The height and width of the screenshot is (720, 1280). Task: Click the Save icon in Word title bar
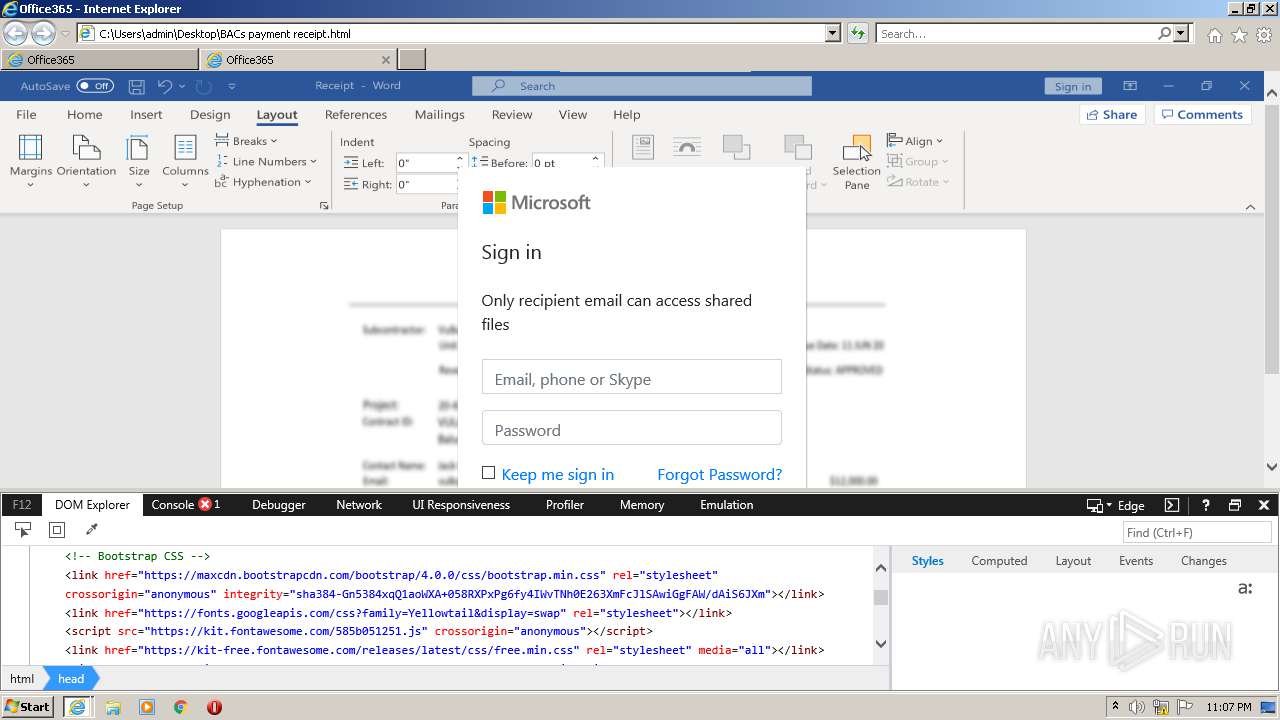137,86
